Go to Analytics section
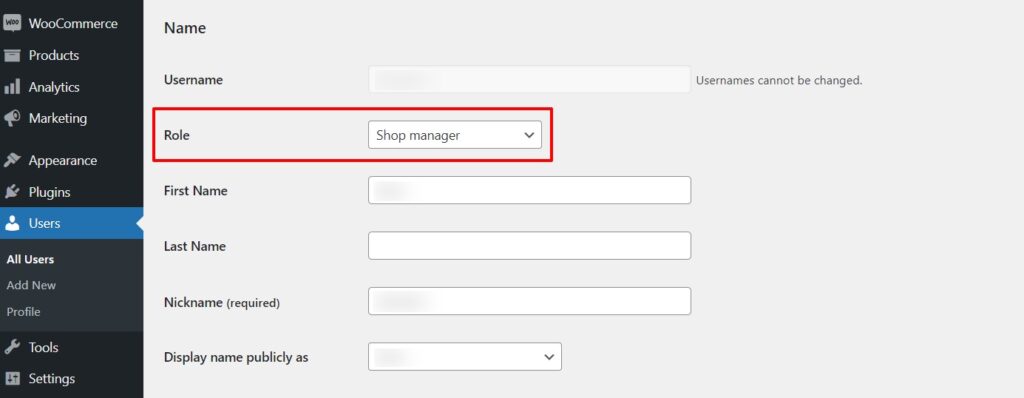This screenshot has height=398, width=1024. click(72, 87)
